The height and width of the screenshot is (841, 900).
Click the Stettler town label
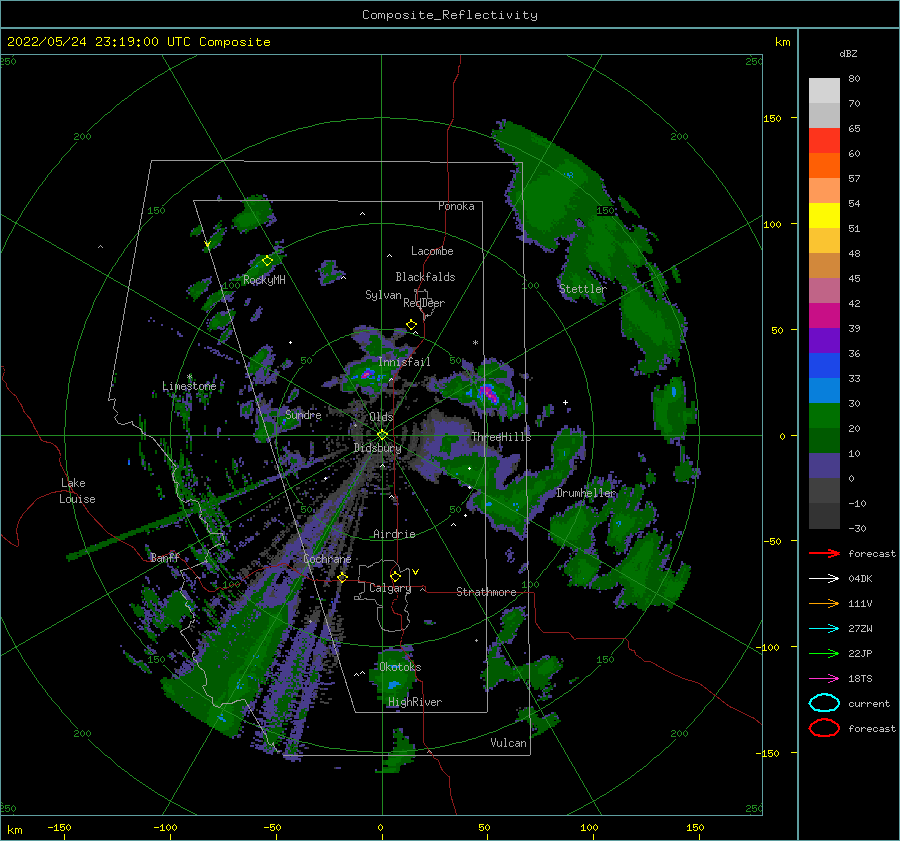click(x=582, y=289)
